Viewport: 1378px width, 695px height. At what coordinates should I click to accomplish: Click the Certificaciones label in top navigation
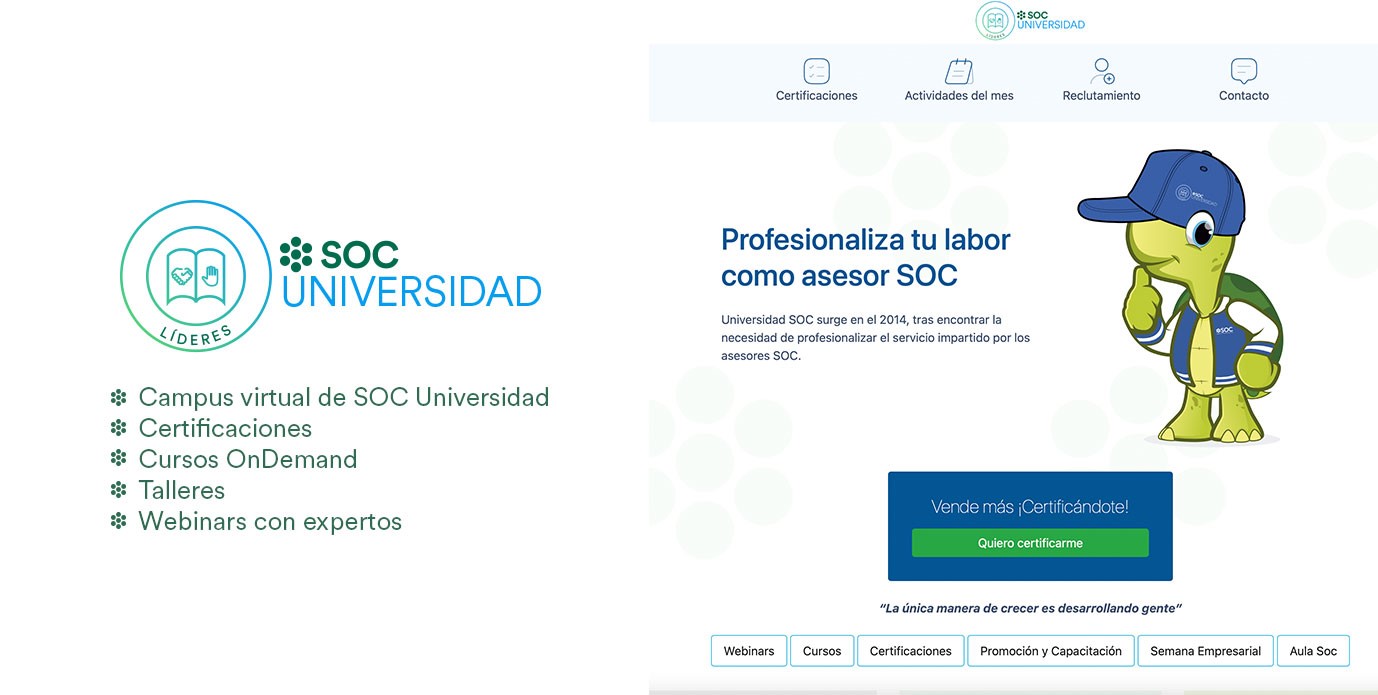point(816,96)
